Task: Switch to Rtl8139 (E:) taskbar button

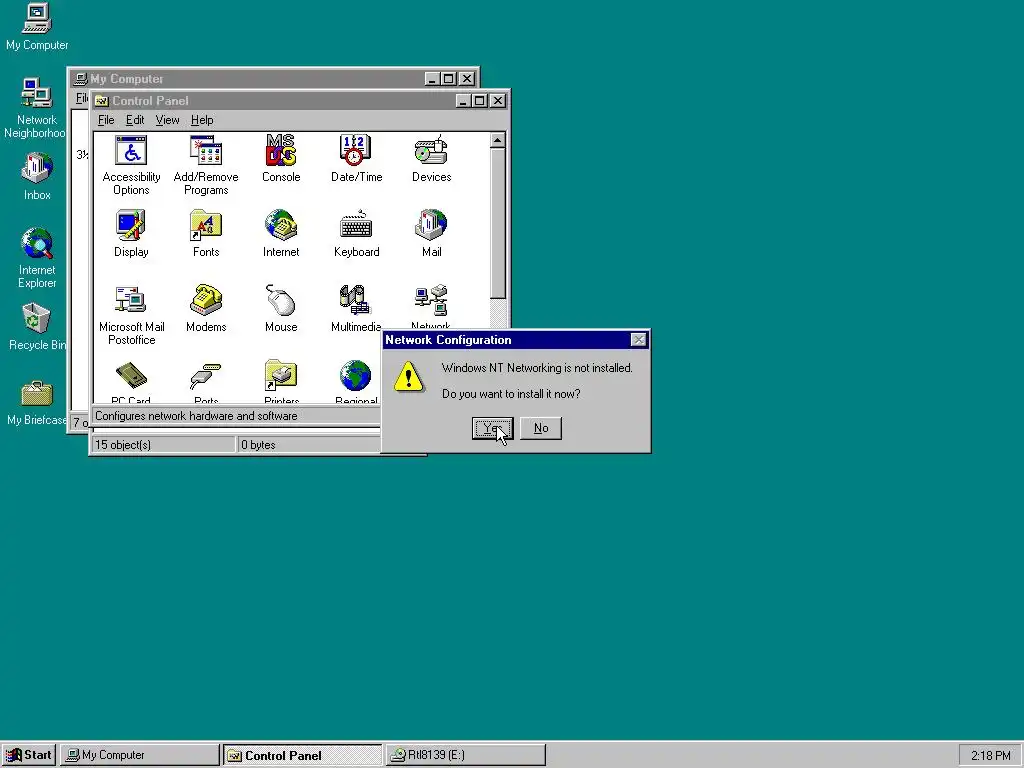Action: coord(465,755)
